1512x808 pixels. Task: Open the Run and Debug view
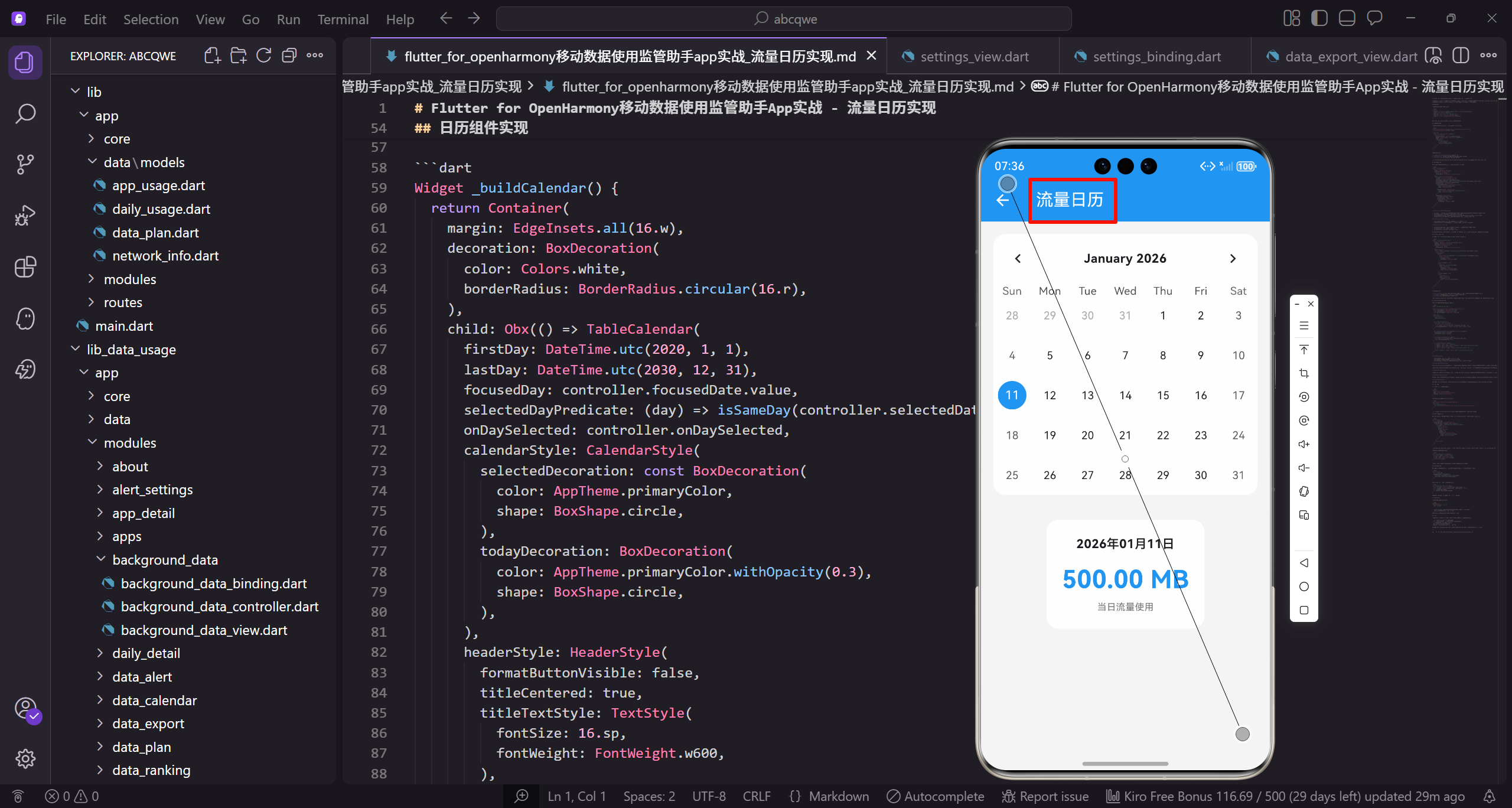(x=25, y=216)
